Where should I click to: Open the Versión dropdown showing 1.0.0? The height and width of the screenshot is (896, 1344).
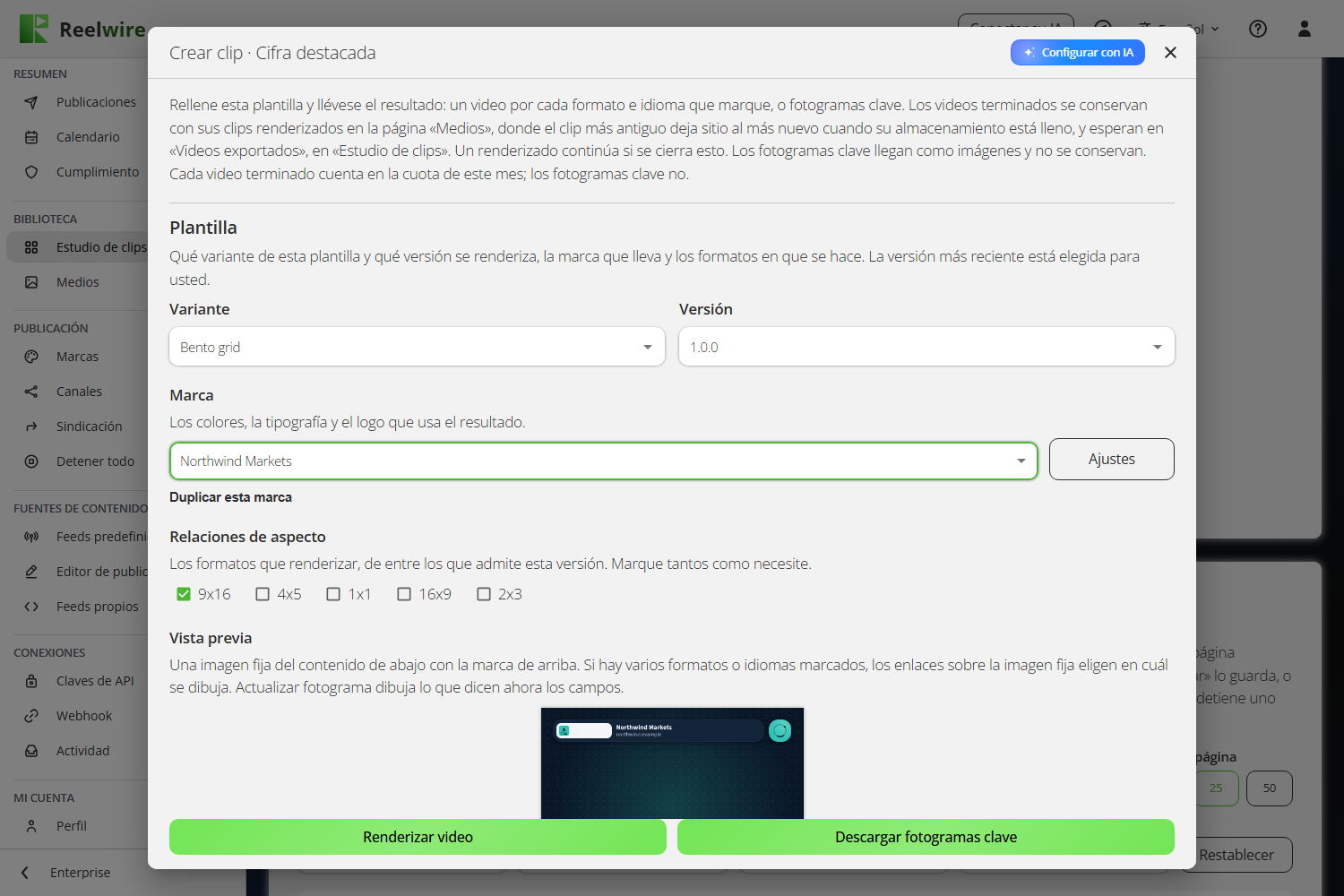[926, 347]
